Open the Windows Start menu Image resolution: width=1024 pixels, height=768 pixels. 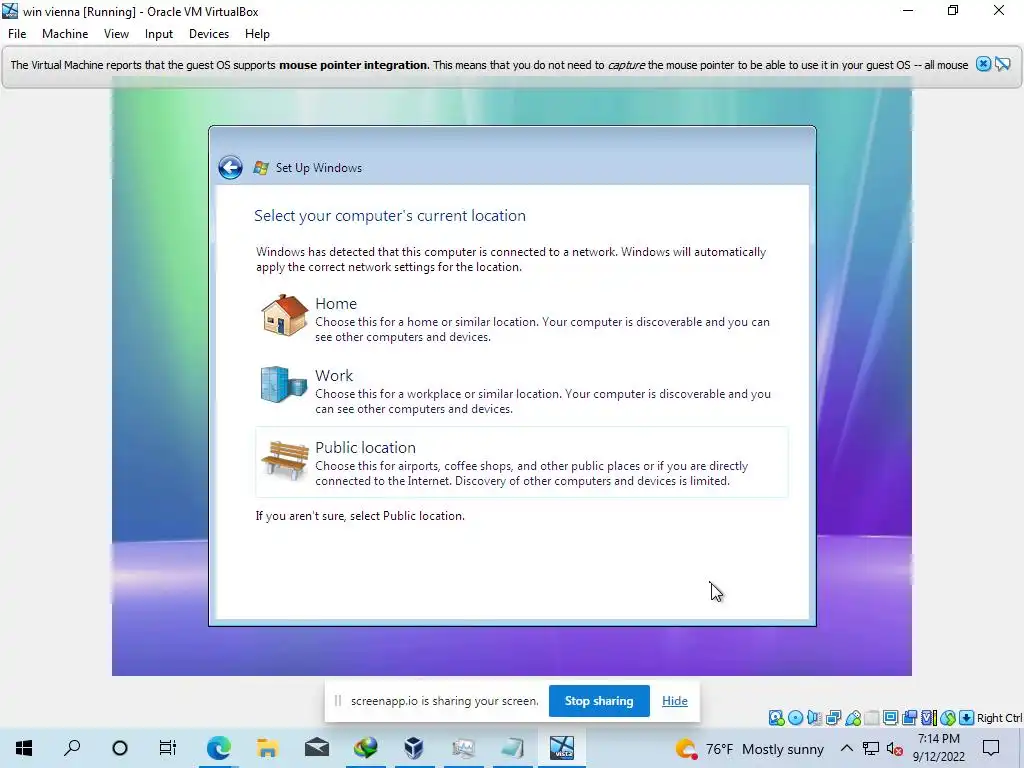(24, 748)
